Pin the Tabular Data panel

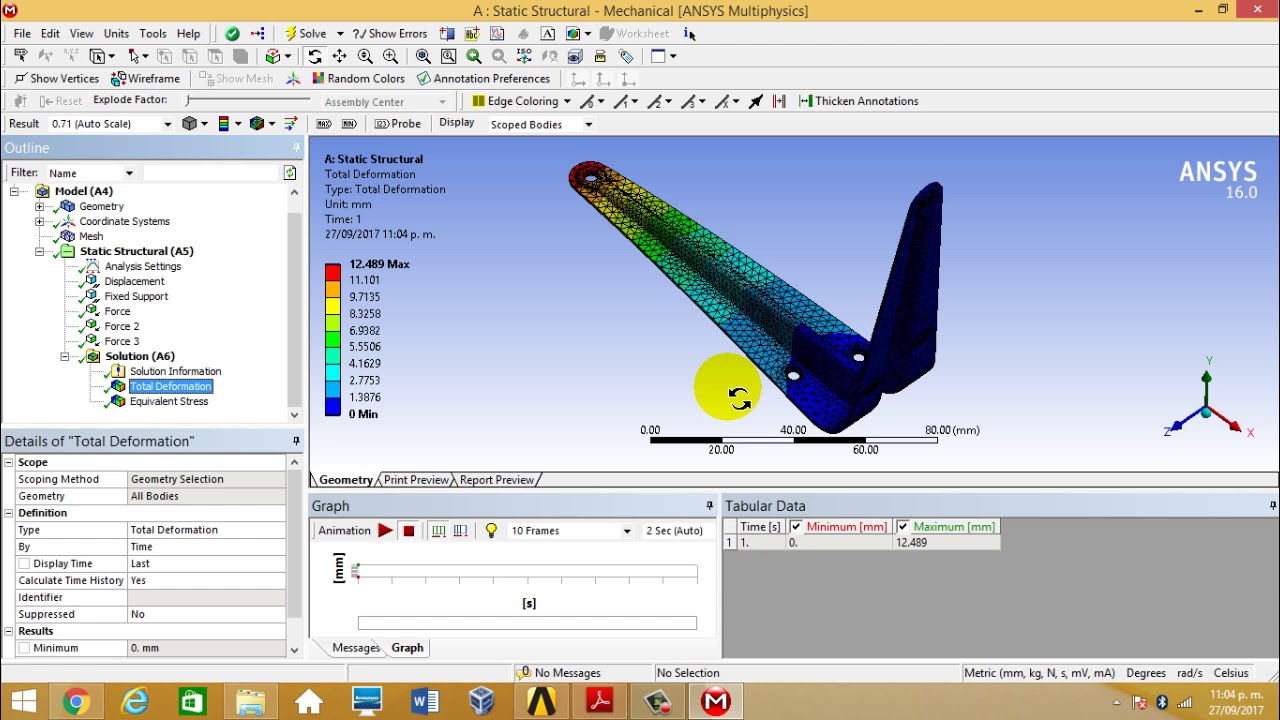pos(1273,506)
